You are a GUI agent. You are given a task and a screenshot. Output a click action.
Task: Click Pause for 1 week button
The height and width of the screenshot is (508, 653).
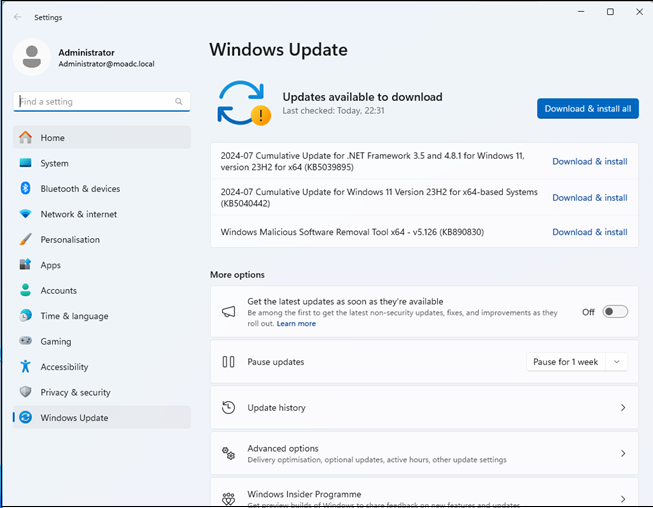(x=566, y=362)
